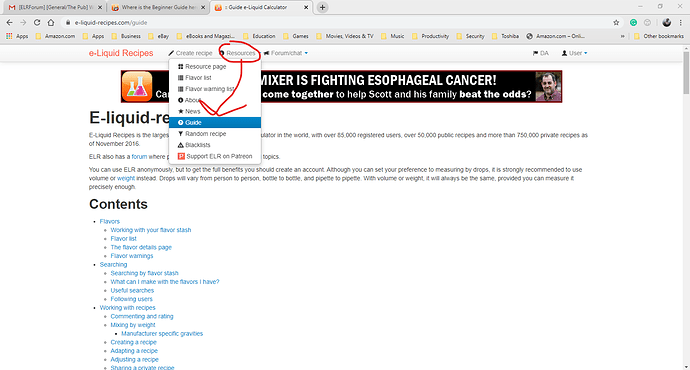690x370 pixels.
Task: Open the Productivity bookmark folder
Action: 430,36
